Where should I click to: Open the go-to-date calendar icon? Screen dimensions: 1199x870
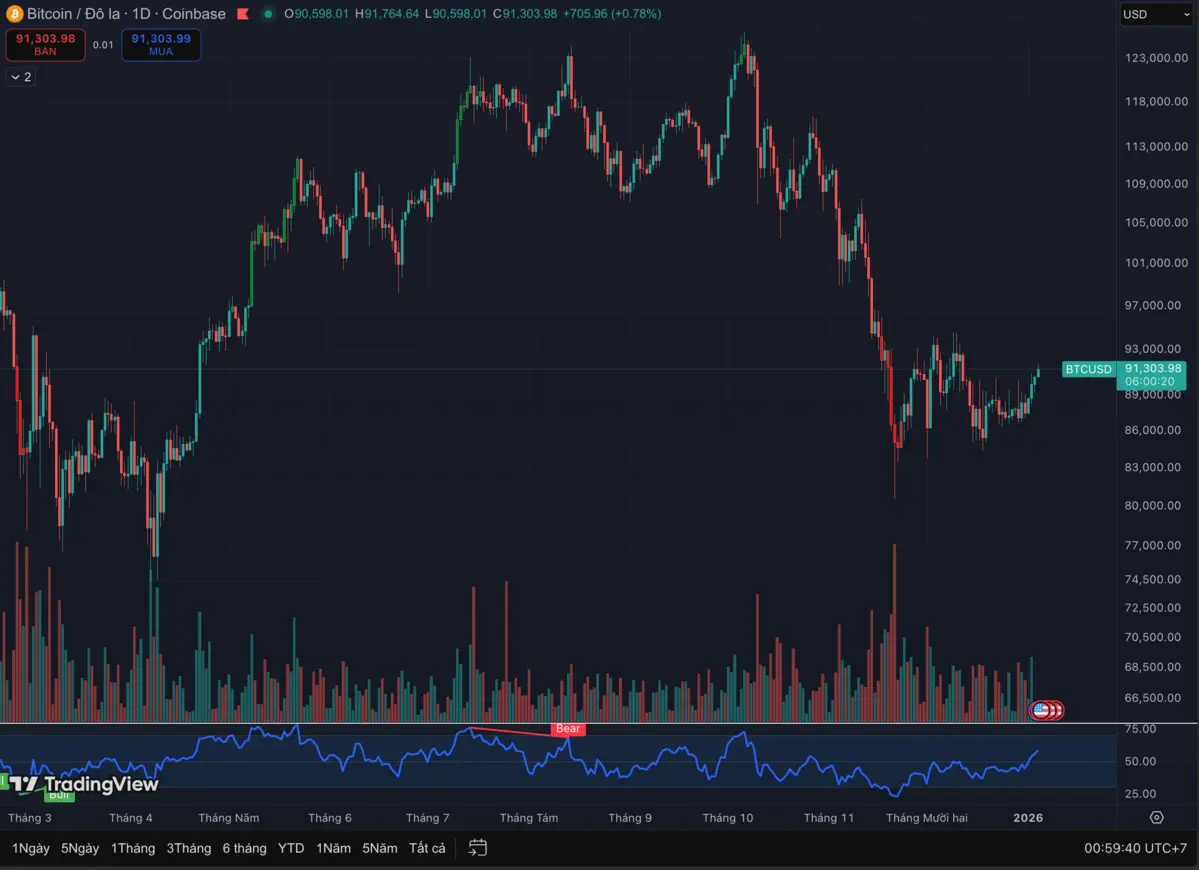coord(478,848)
